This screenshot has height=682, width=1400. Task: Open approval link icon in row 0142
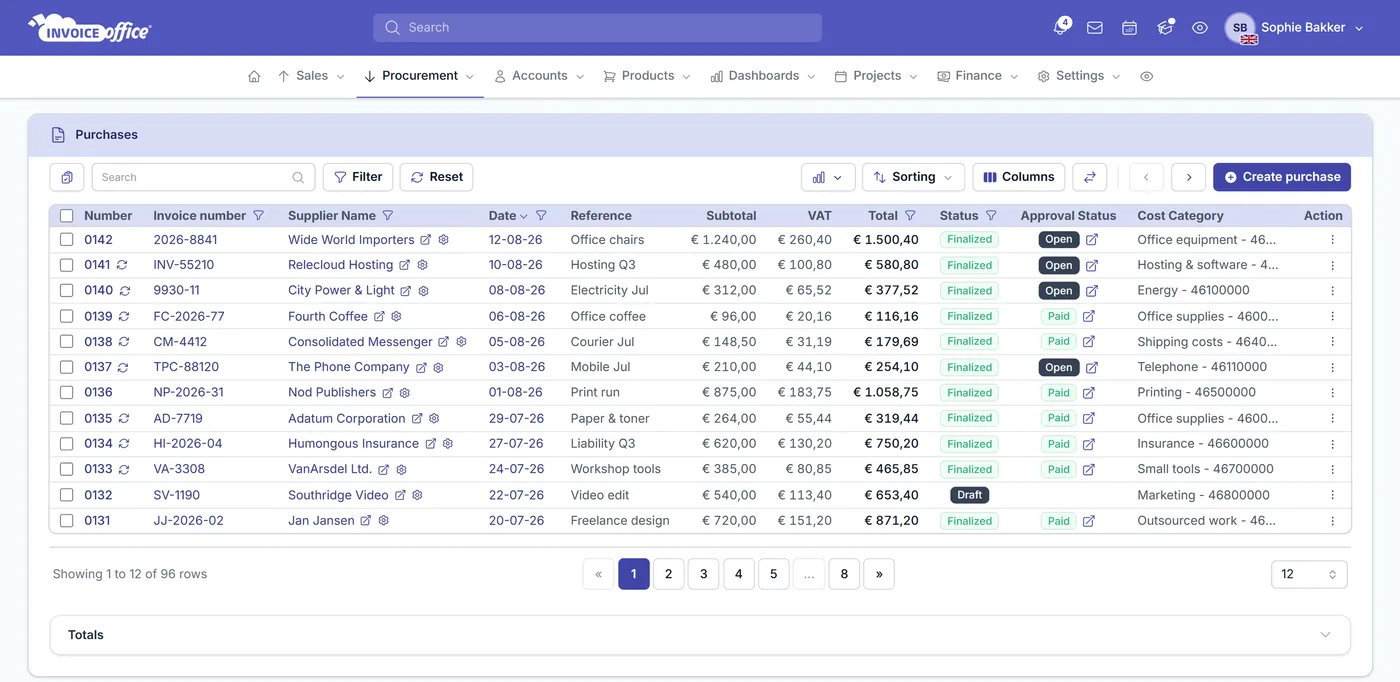click(x=1092, y=240)
